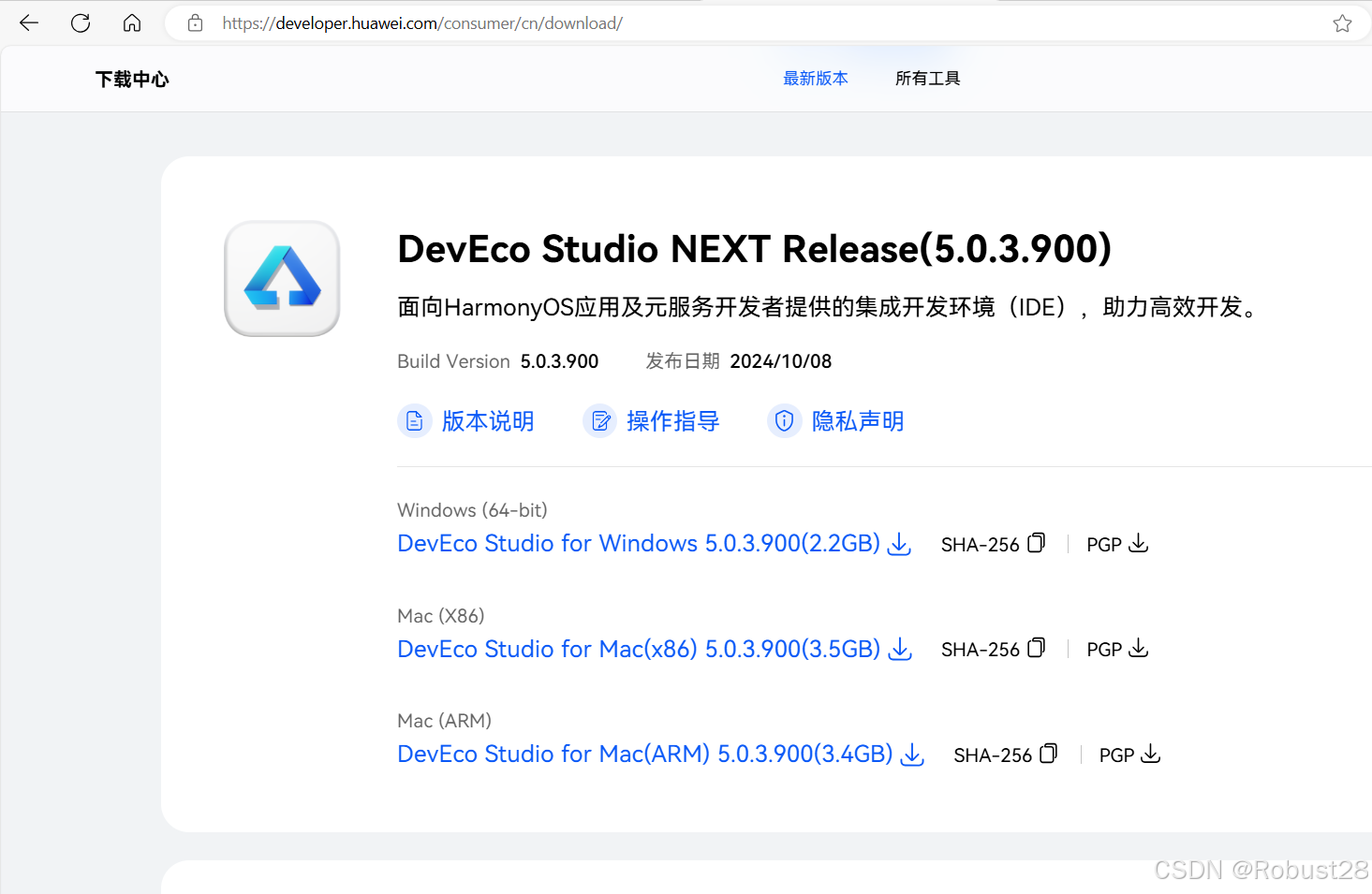
Task: Switch to the 最新版本 tab
Action: pyautogui.click(x=816, y=79)
